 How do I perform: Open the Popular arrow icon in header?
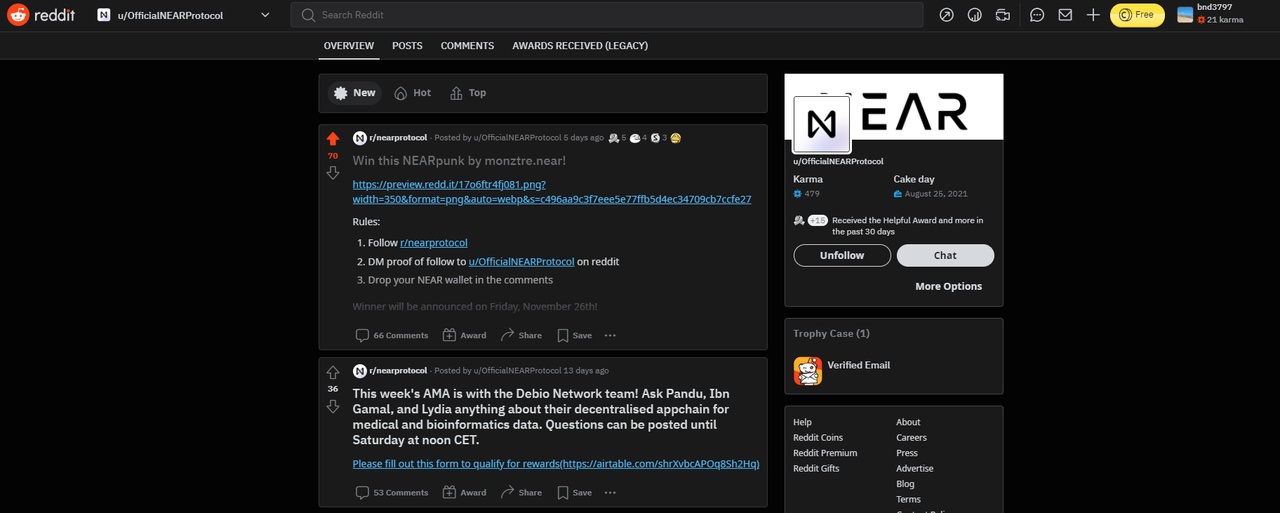click(947, 15)
